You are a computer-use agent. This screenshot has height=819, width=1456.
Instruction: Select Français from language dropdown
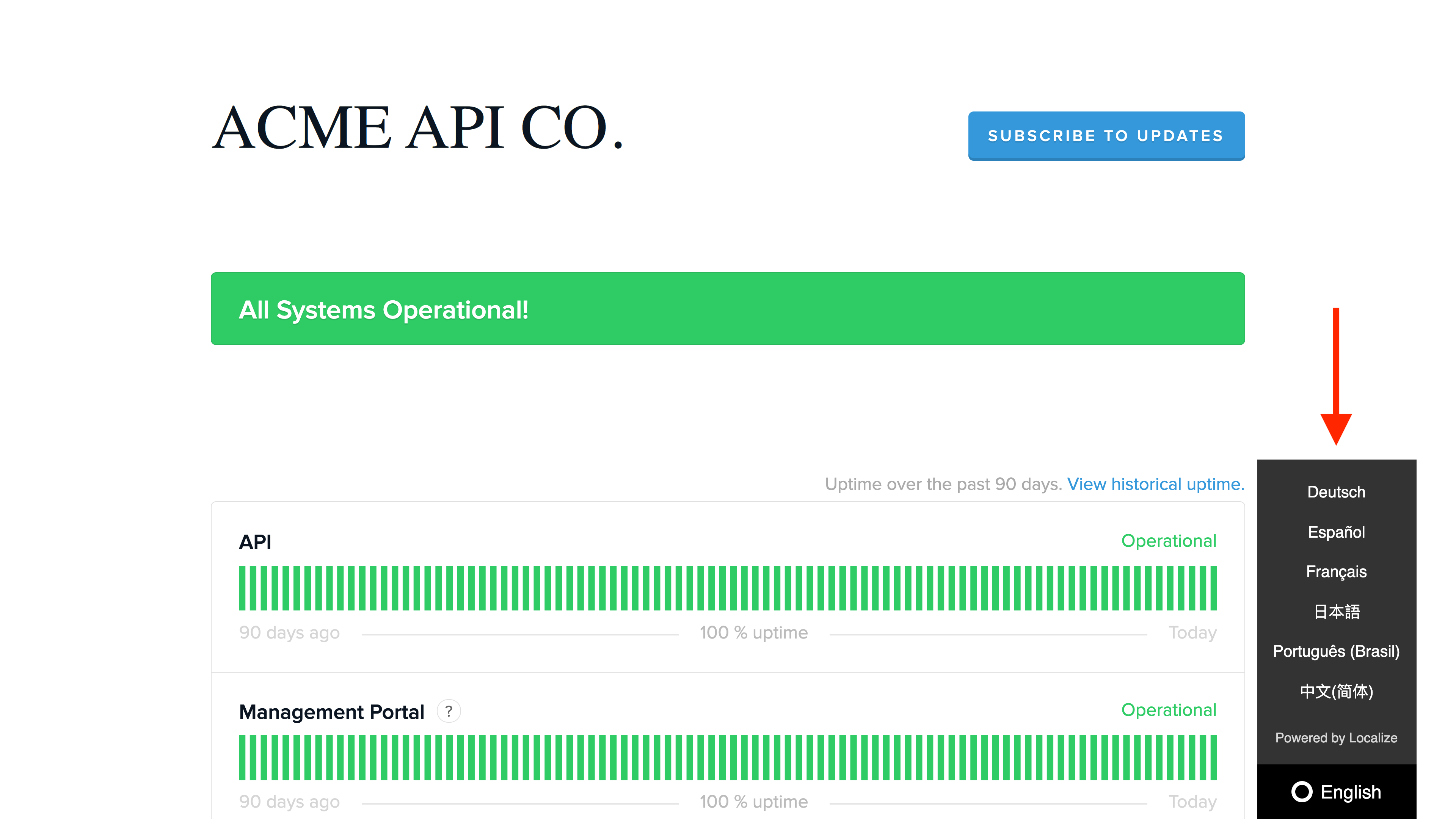pyautogui.click(x=1336, y=571)
